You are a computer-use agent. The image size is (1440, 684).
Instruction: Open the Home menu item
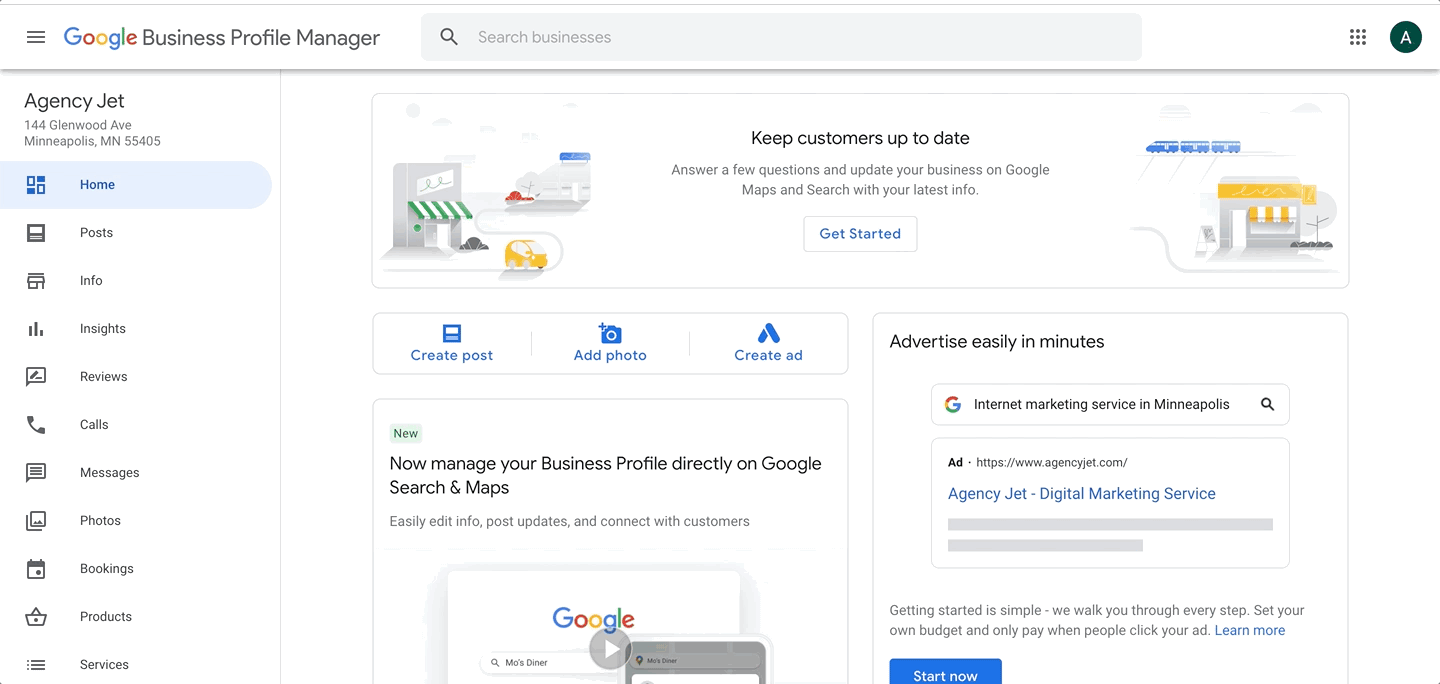click(136, 185)
